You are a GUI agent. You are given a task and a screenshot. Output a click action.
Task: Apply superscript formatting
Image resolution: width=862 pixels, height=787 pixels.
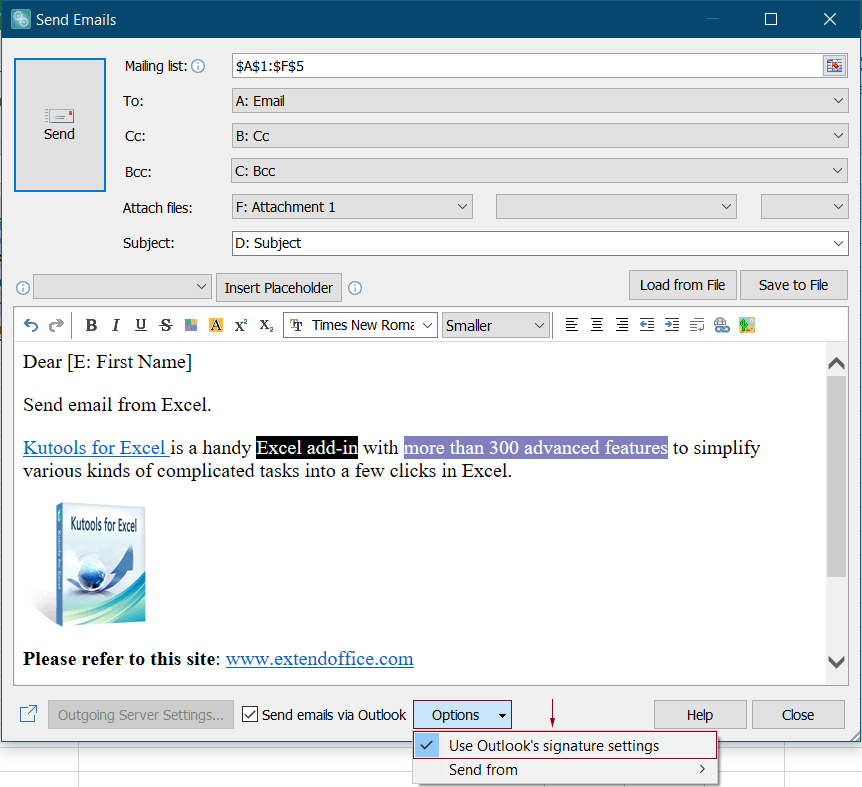point(241,325)
